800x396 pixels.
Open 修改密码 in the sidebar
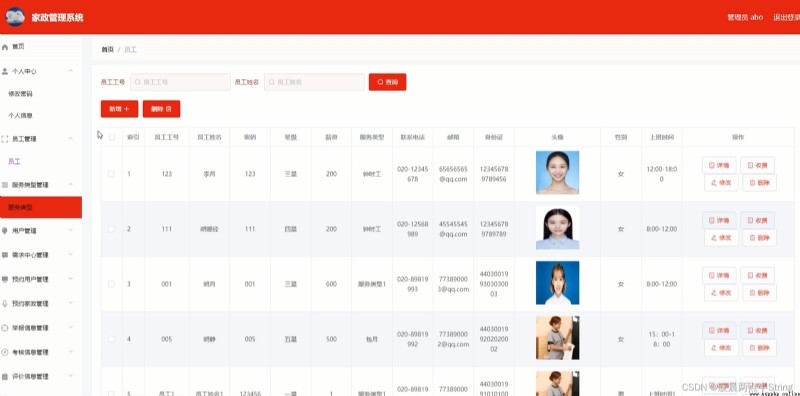[20, 94]
